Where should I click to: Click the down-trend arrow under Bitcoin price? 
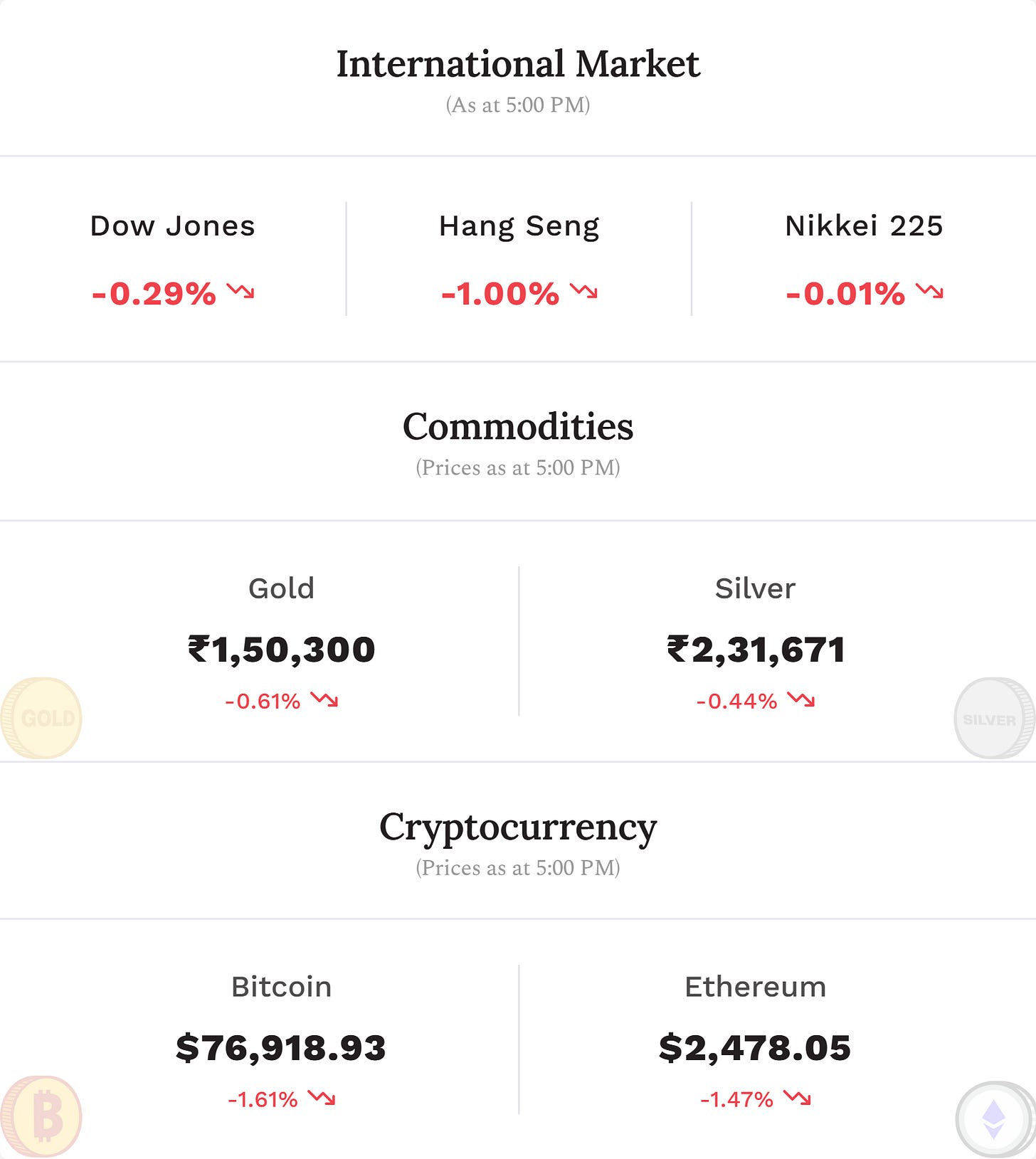pyautogui.click(x=322, y=1099)
